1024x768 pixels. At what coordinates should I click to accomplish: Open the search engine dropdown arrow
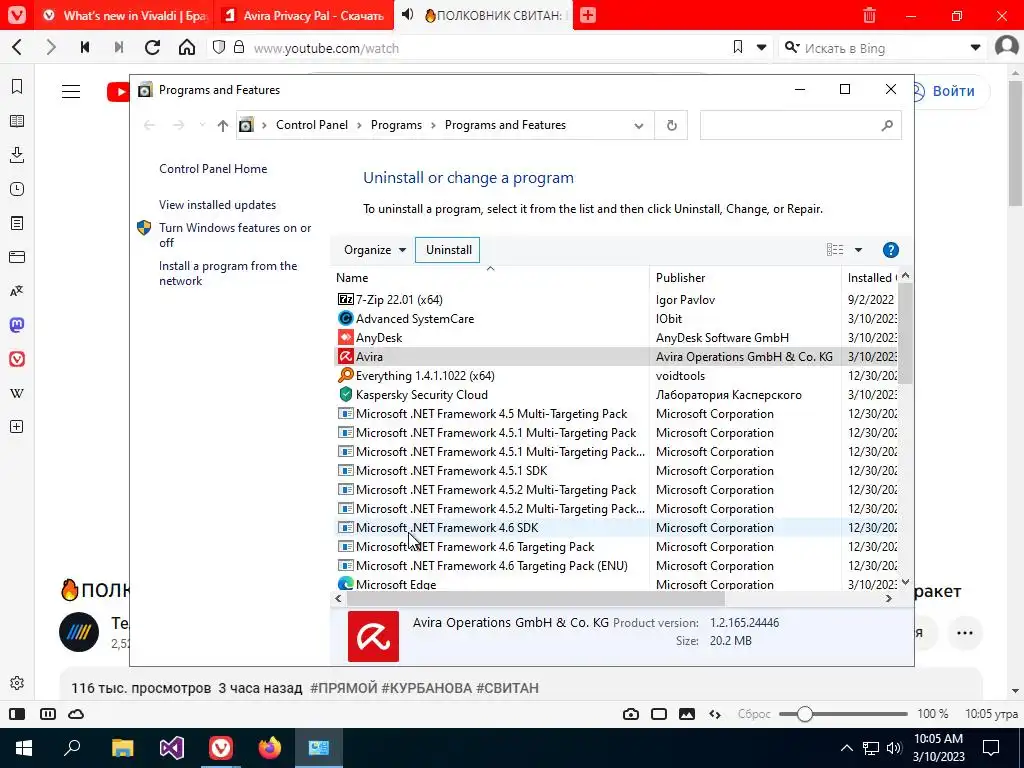click(975, 47)
